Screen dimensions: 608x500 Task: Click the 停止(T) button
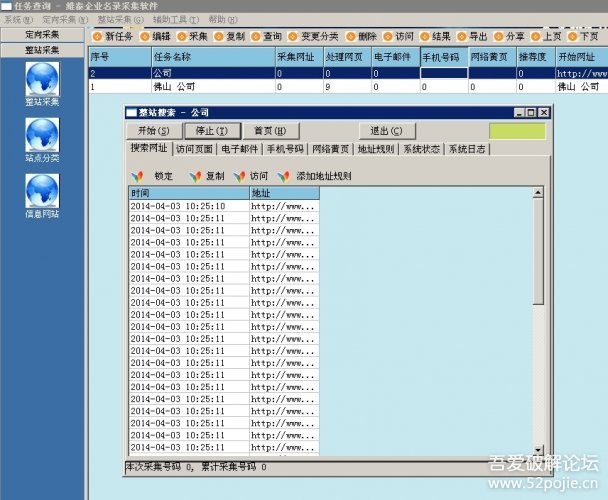point(212,131)
